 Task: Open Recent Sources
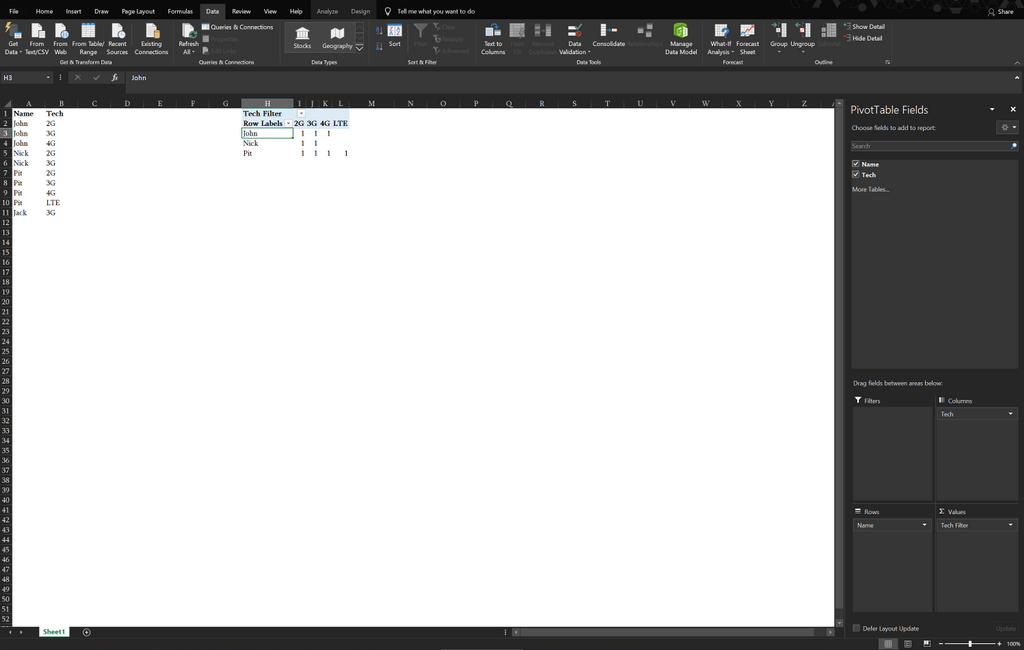[x=118, y=39]
